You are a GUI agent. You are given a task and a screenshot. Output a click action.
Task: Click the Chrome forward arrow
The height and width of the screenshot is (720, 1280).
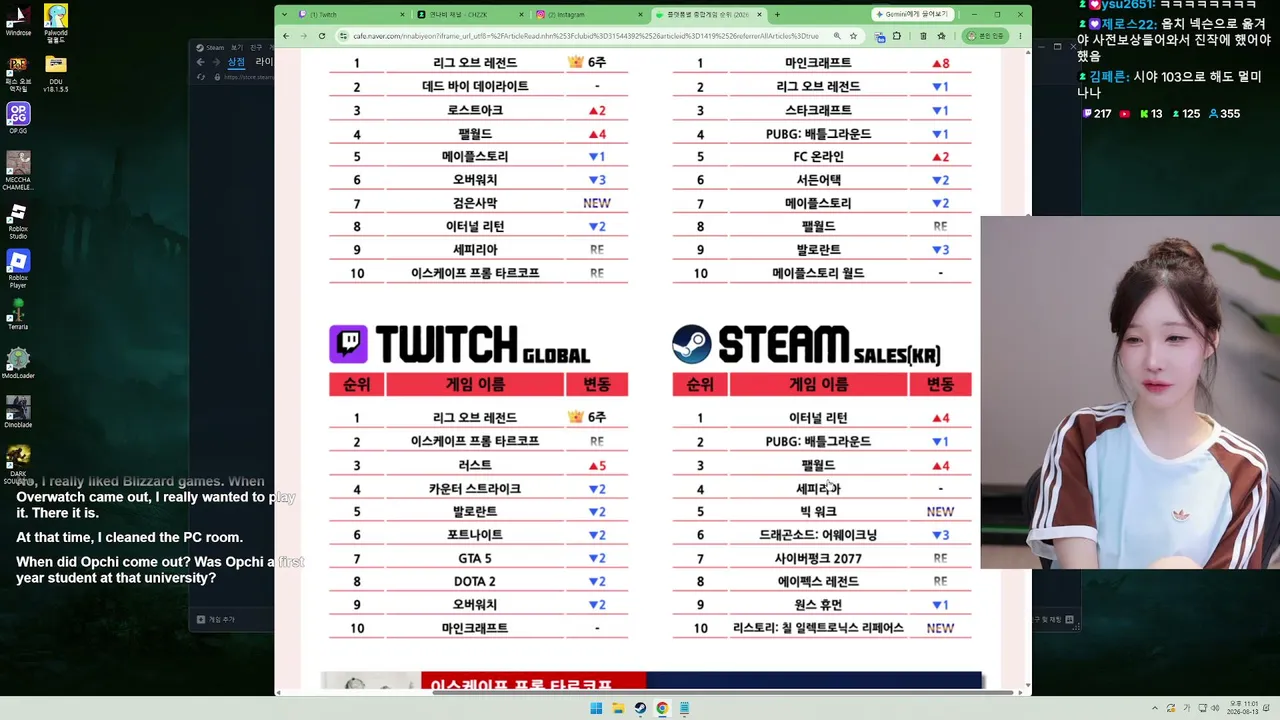(x=303, y=36)
